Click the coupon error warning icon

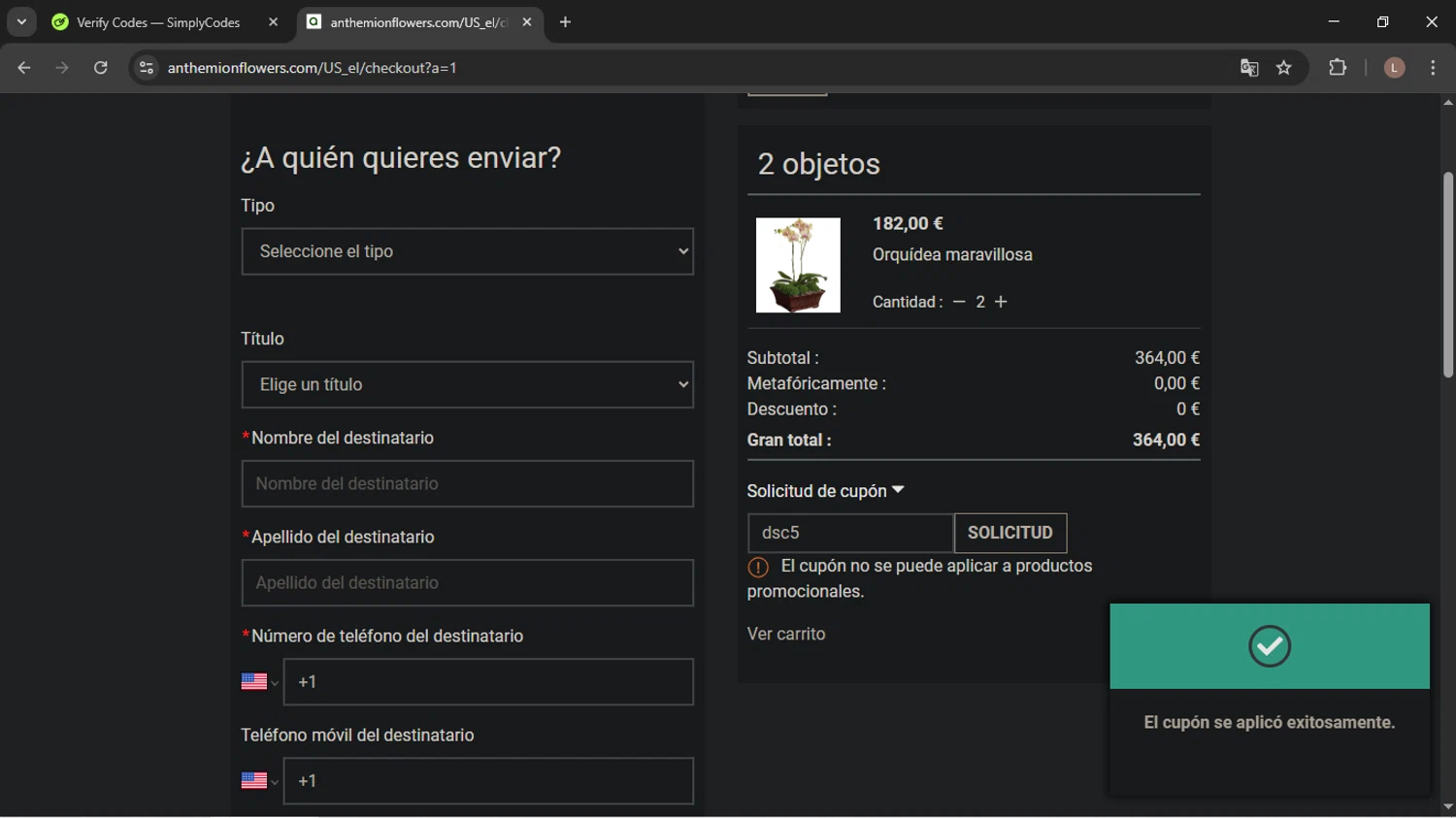758,567
